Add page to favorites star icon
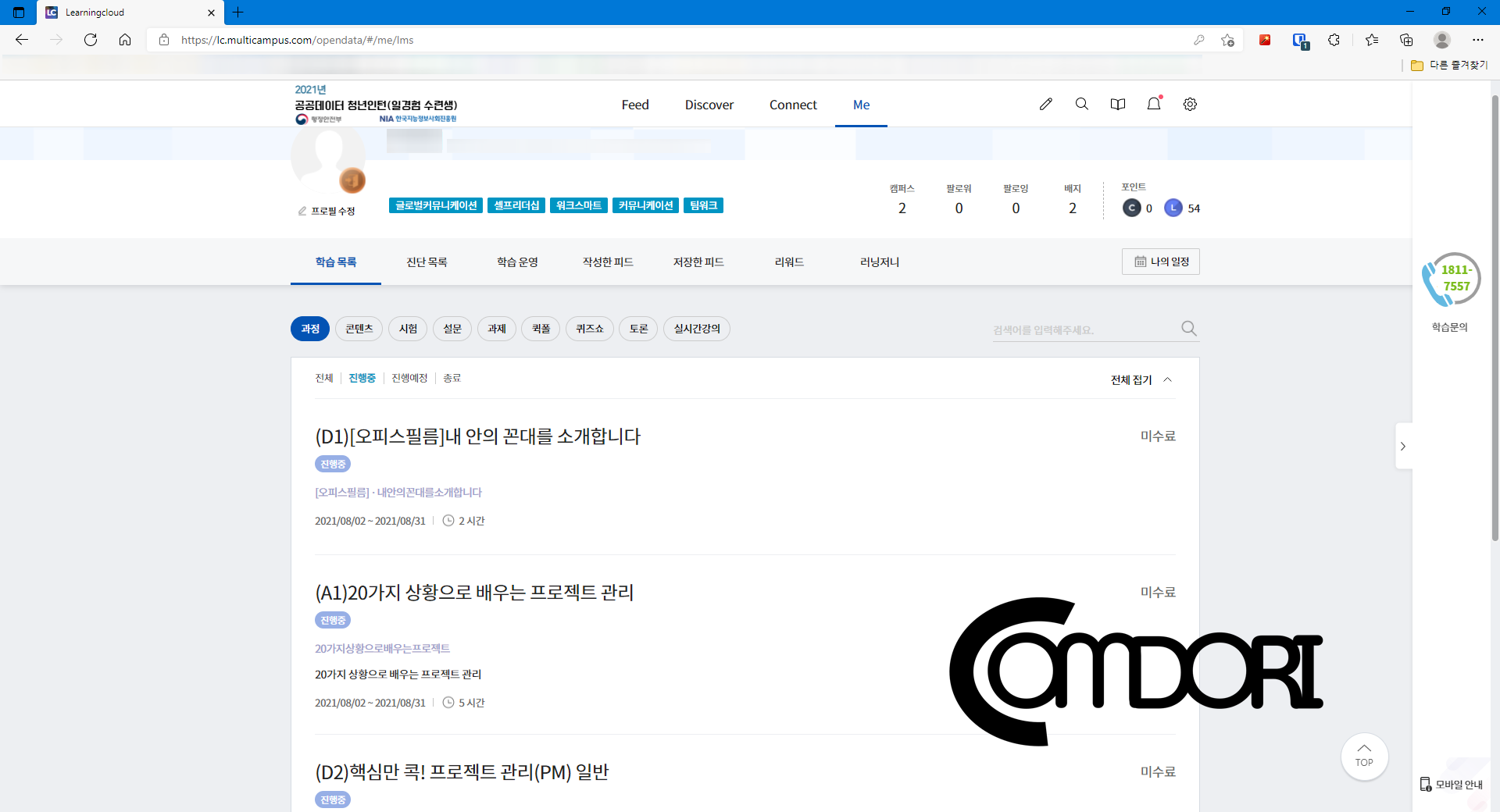The image size is (1500, 812). [x=1227, y=40]
